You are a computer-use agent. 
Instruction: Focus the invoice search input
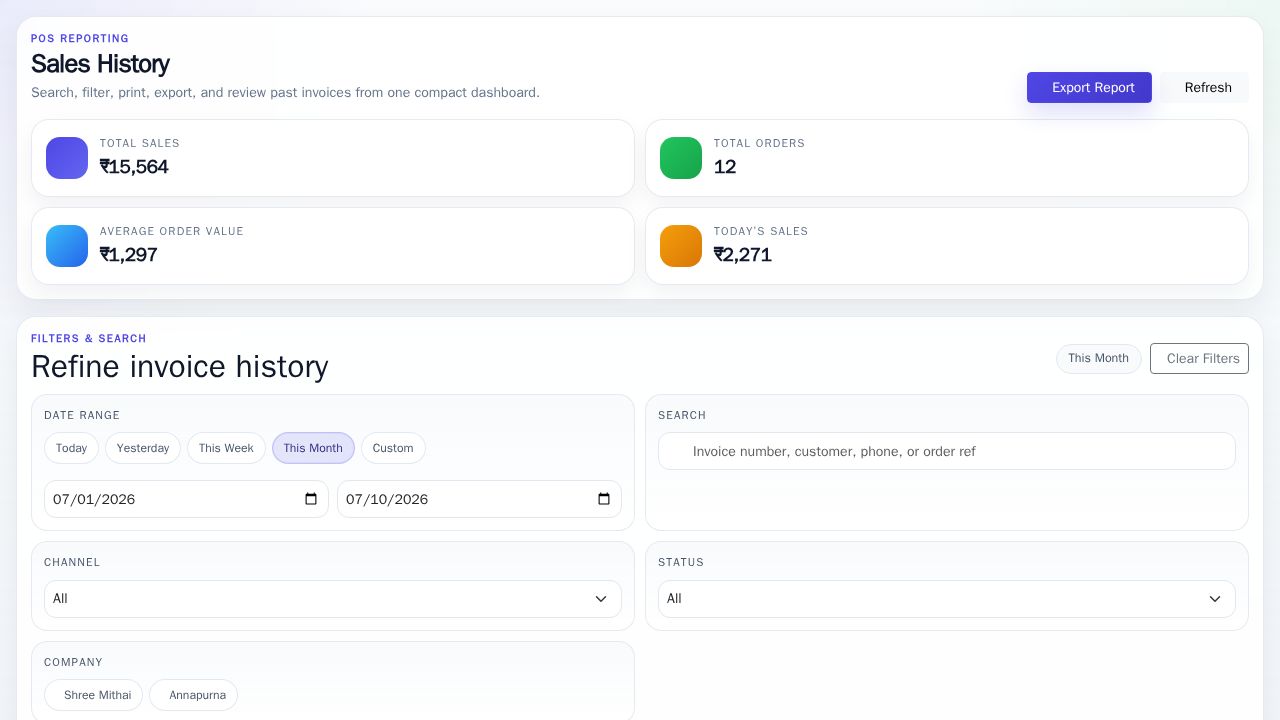(x=947, y=451)
